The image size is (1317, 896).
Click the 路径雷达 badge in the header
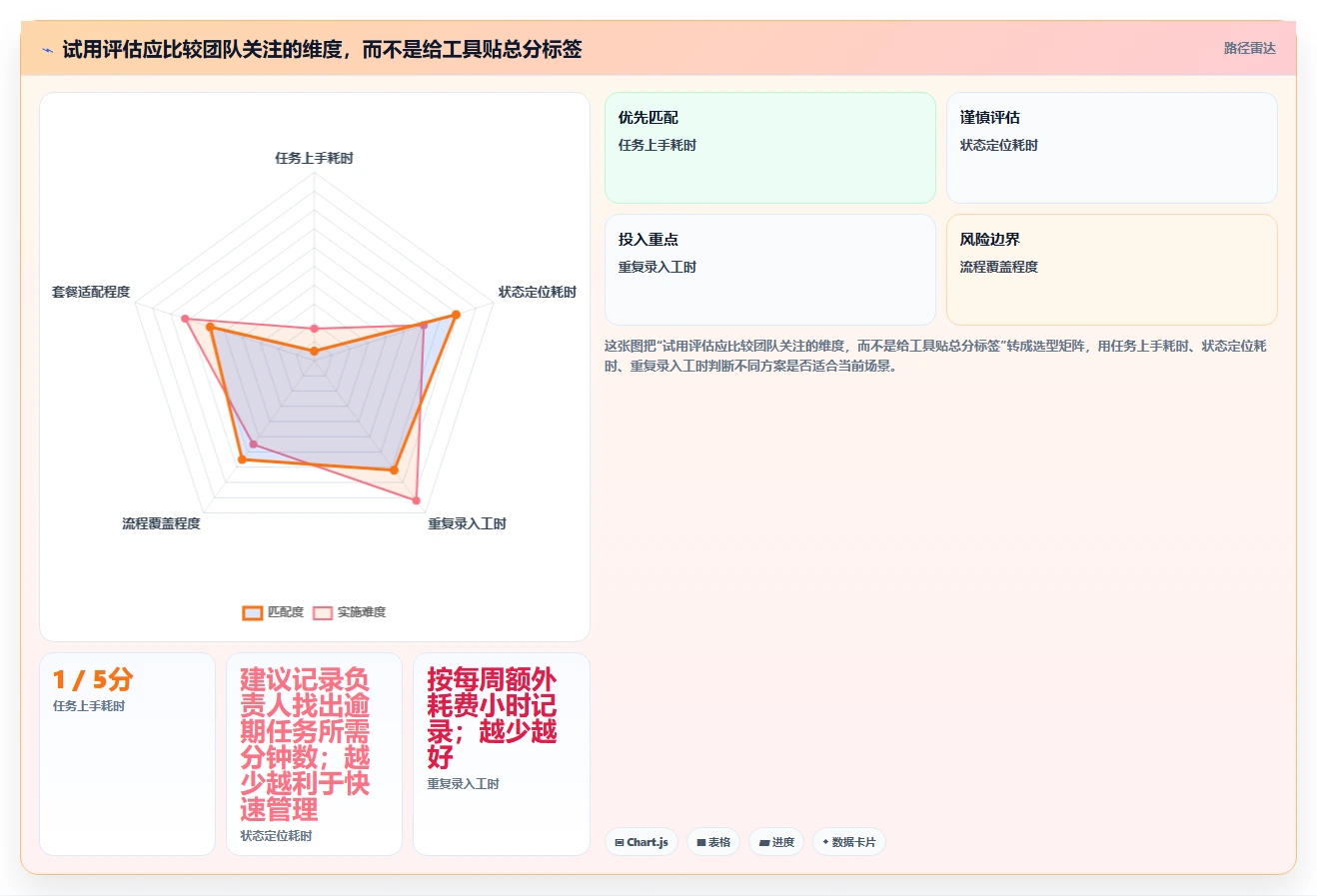tap(1250, 48)
